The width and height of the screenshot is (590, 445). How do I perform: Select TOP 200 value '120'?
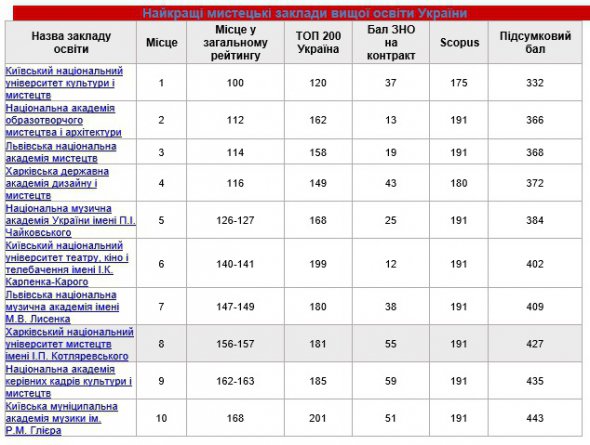pos(318,83)
